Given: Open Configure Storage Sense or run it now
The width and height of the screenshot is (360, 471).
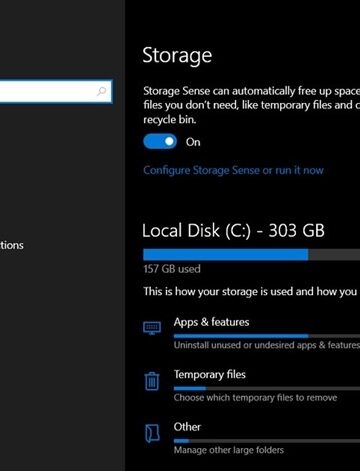Looking at the screenshot, I should click(x=233, y=170).
